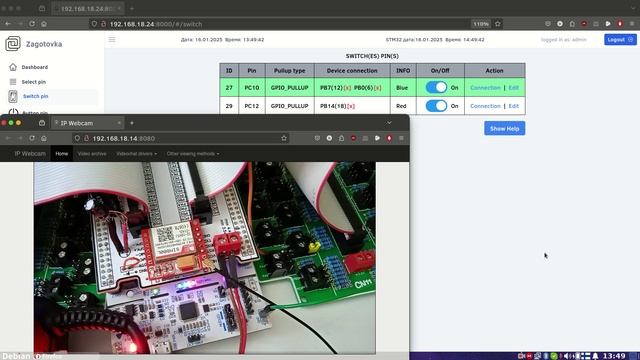Click the 'PC12' pin cell

(x=252, y=106)
